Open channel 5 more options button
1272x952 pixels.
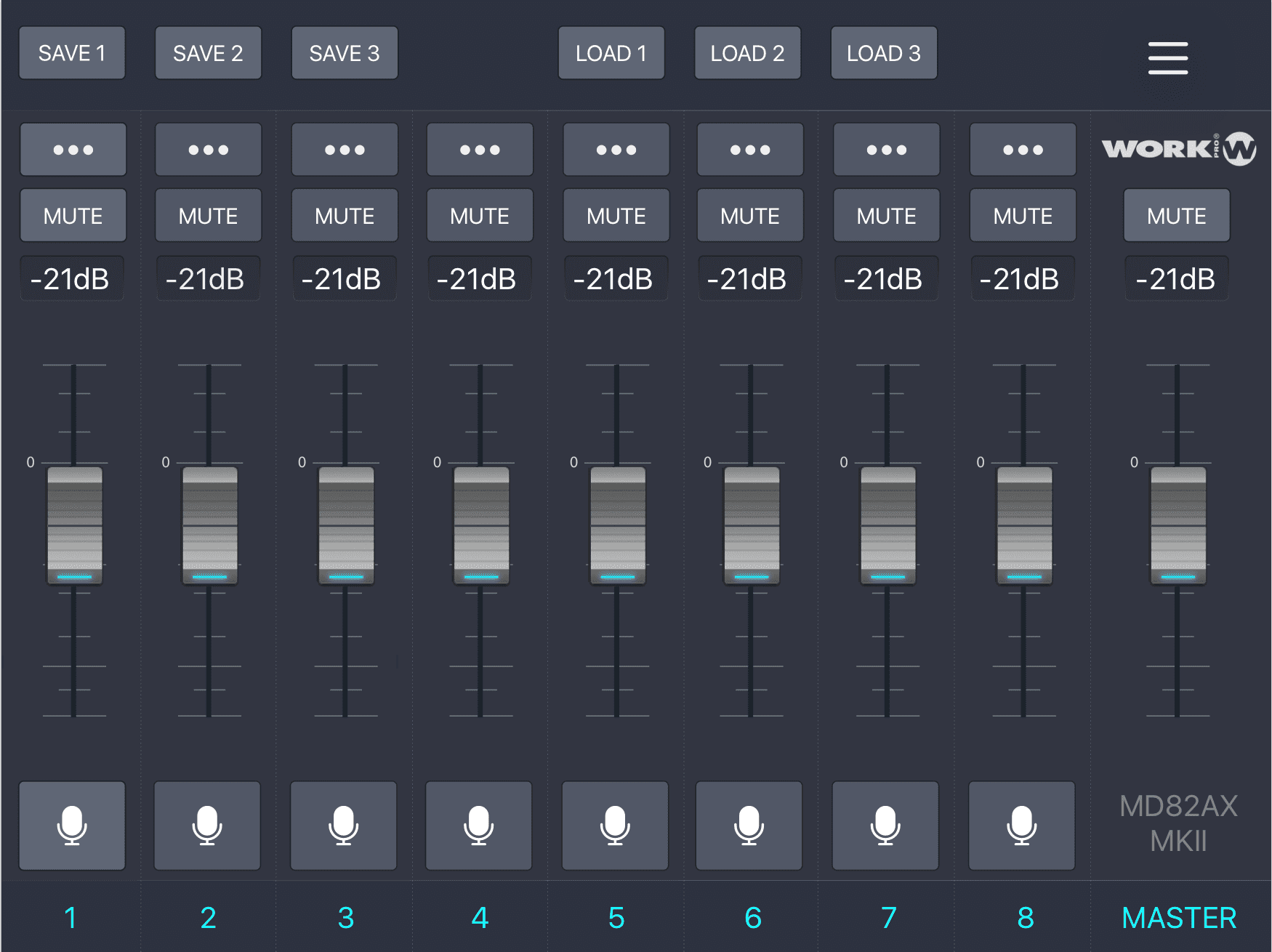(616, 150)
